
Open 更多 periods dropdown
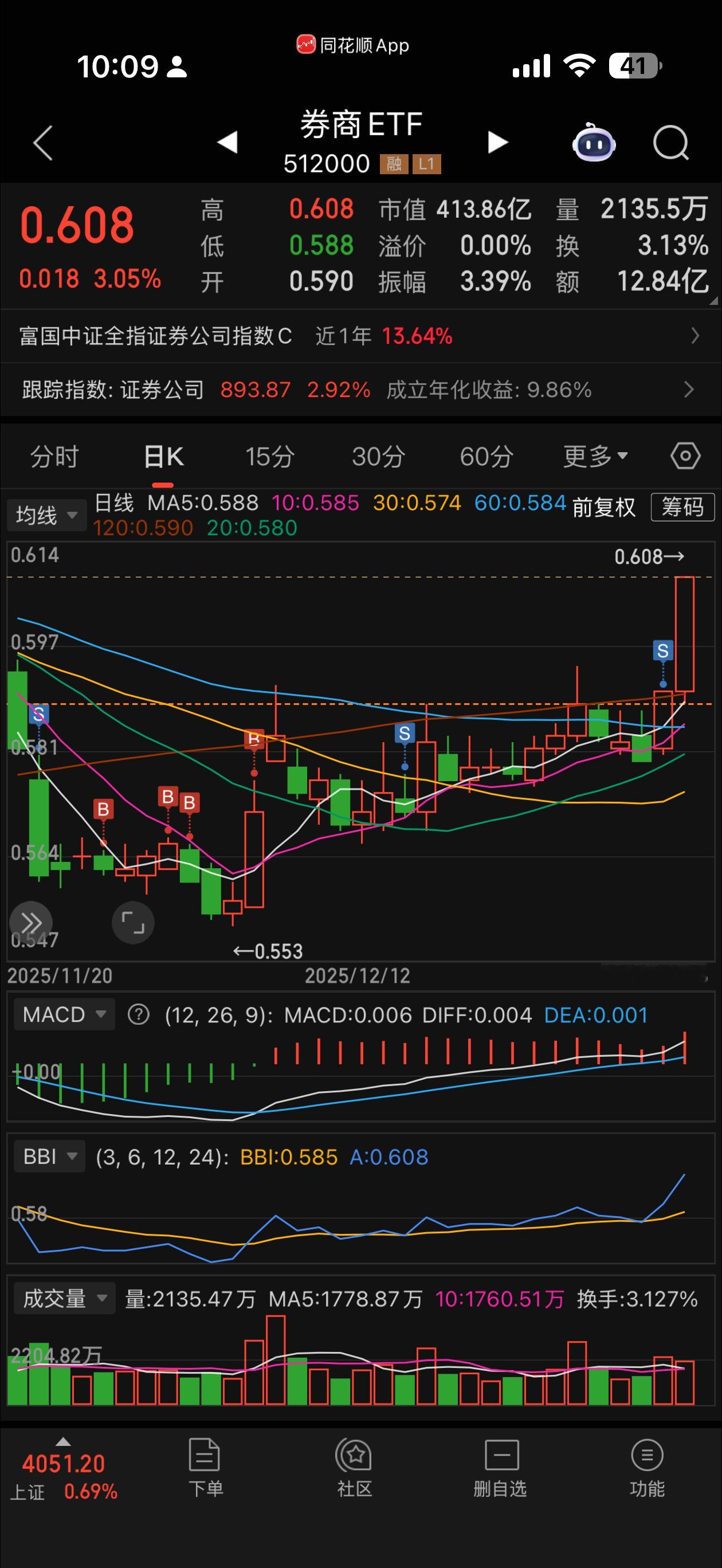(x=595, y=457)
